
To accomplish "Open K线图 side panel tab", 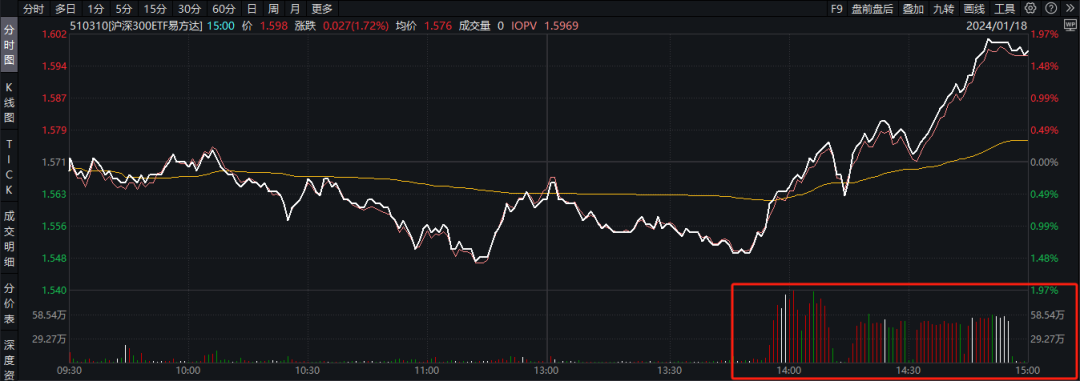I will 9,102.
